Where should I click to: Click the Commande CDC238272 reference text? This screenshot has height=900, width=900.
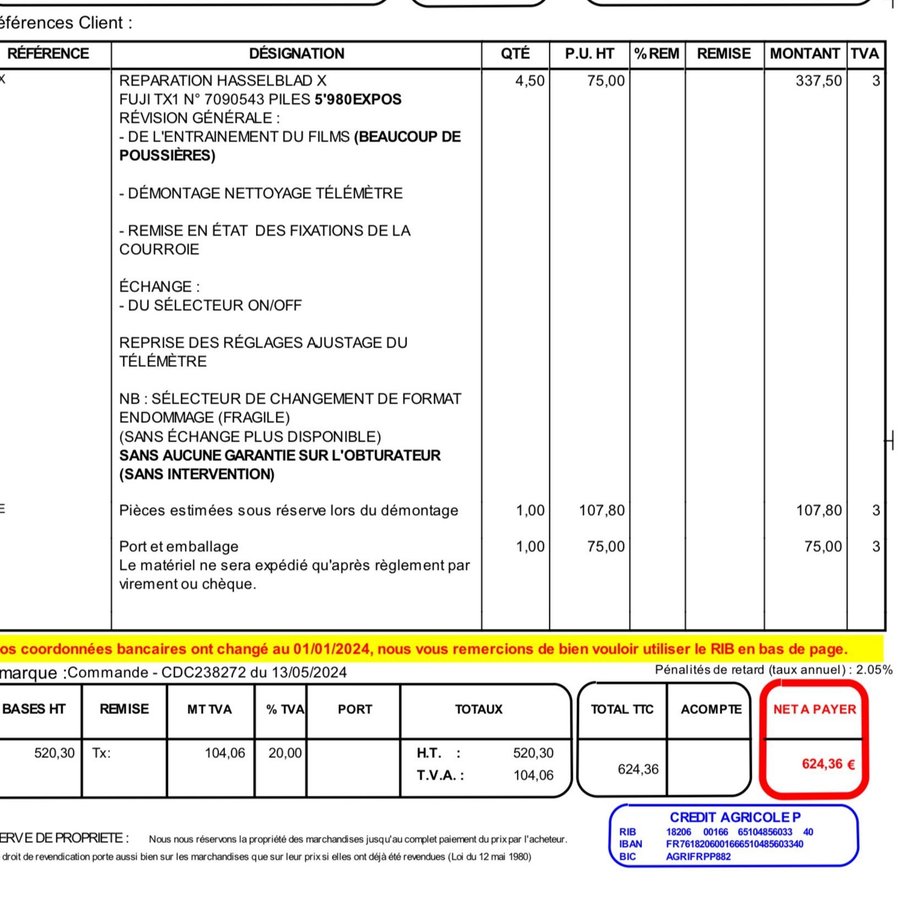point(207,673)
